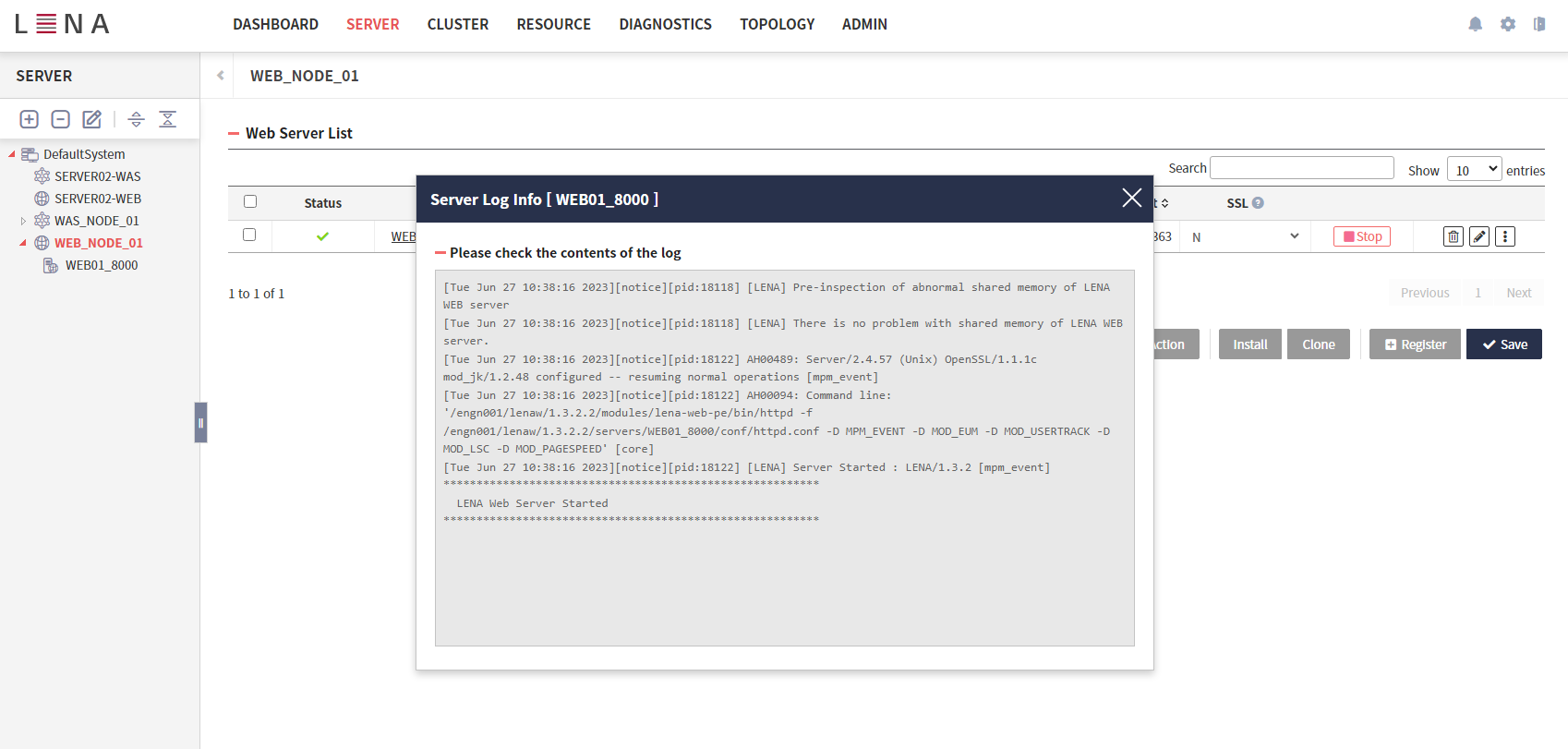Image resolution: width=1568 pixels, height=749 pixels.
Task: Click the 'Web Server List' heading
Action: point(299,133)
